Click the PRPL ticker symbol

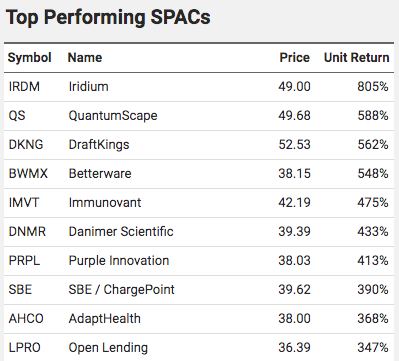tap(24, 261)
